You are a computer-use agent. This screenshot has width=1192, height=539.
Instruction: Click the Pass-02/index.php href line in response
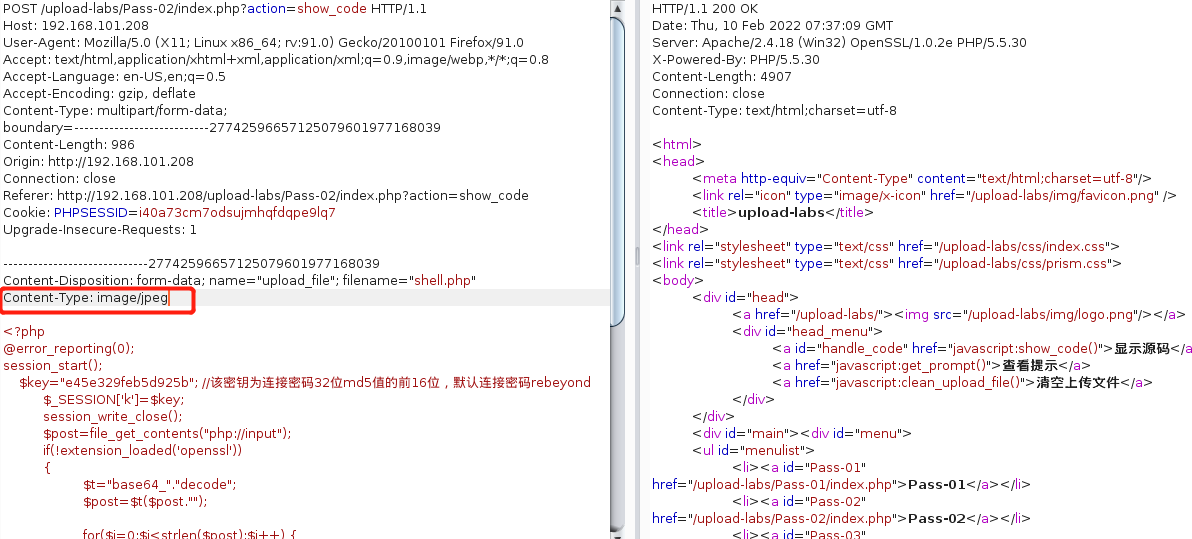[841, 518]
